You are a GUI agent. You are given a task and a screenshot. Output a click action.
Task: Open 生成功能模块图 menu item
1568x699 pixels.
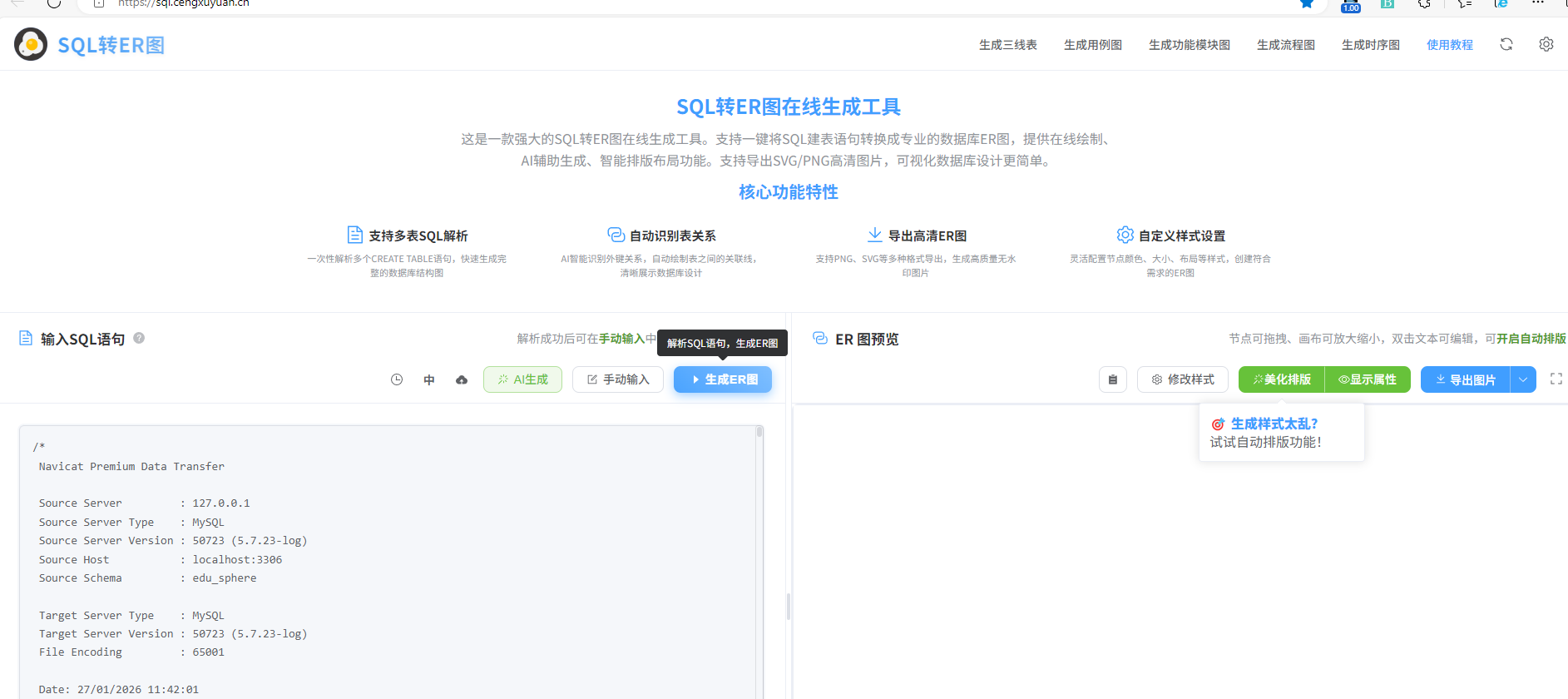pos(1189,45)
